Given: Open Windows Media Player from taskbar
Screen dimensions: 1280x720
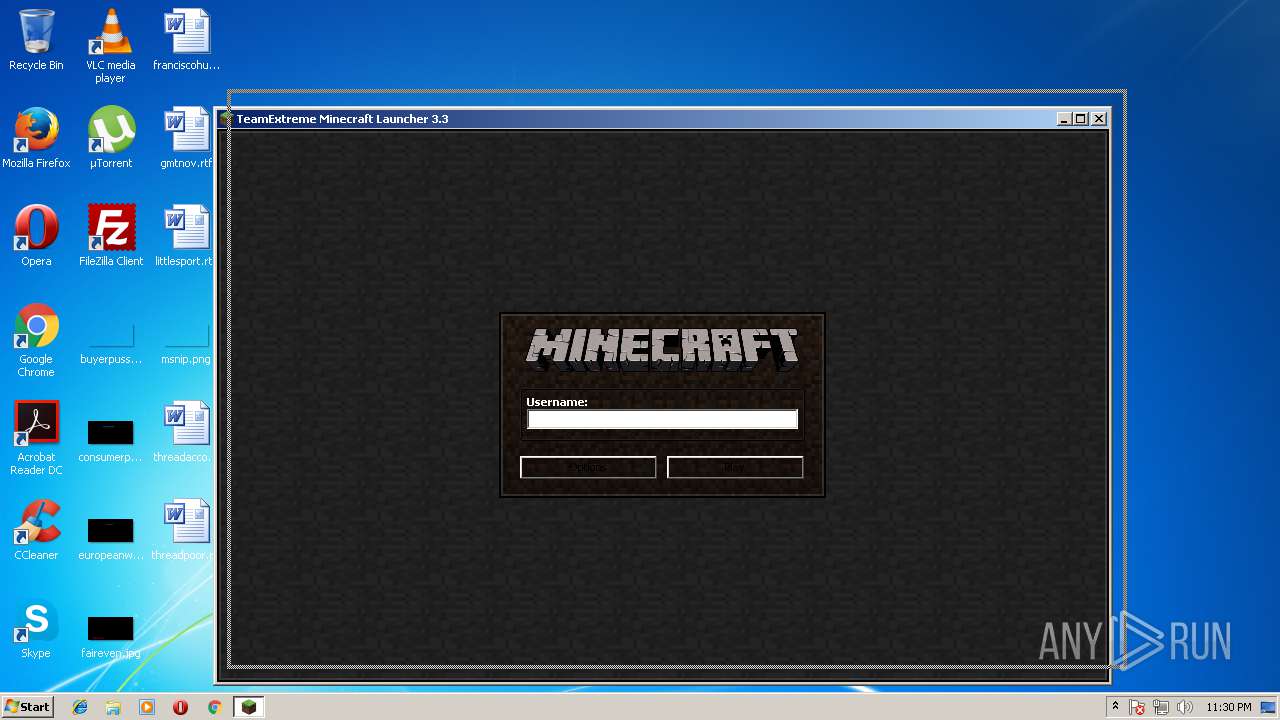Looking at the screenshot, I should point(147,707).
